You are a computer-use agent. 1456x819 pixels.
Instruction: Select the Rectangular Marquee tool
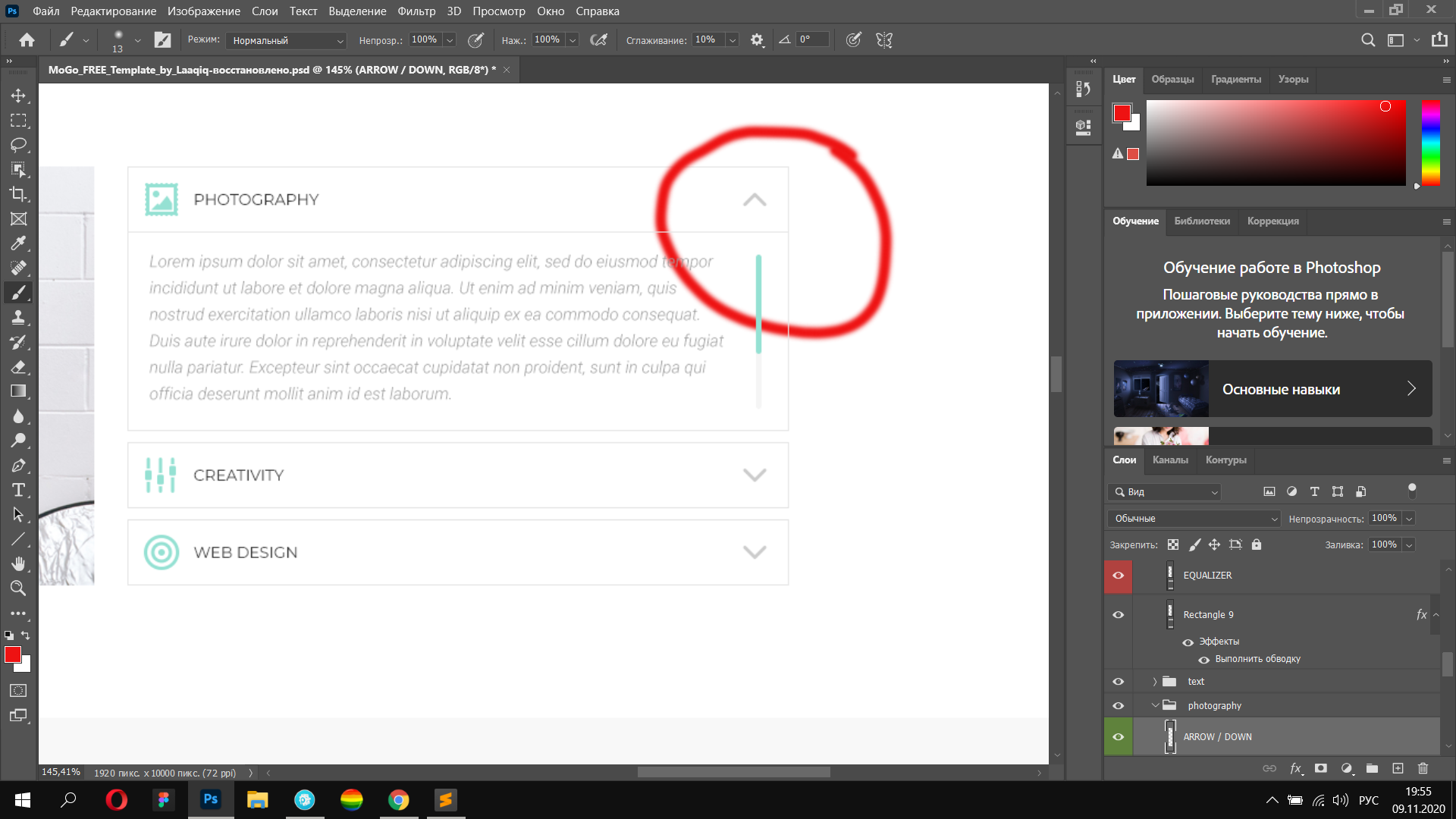[x=18, y=121]
